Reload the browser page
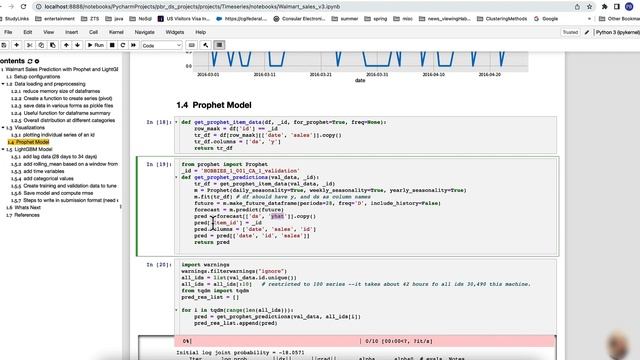The width and height of the screenshot is (640, 360). click(x=23, y=7)
